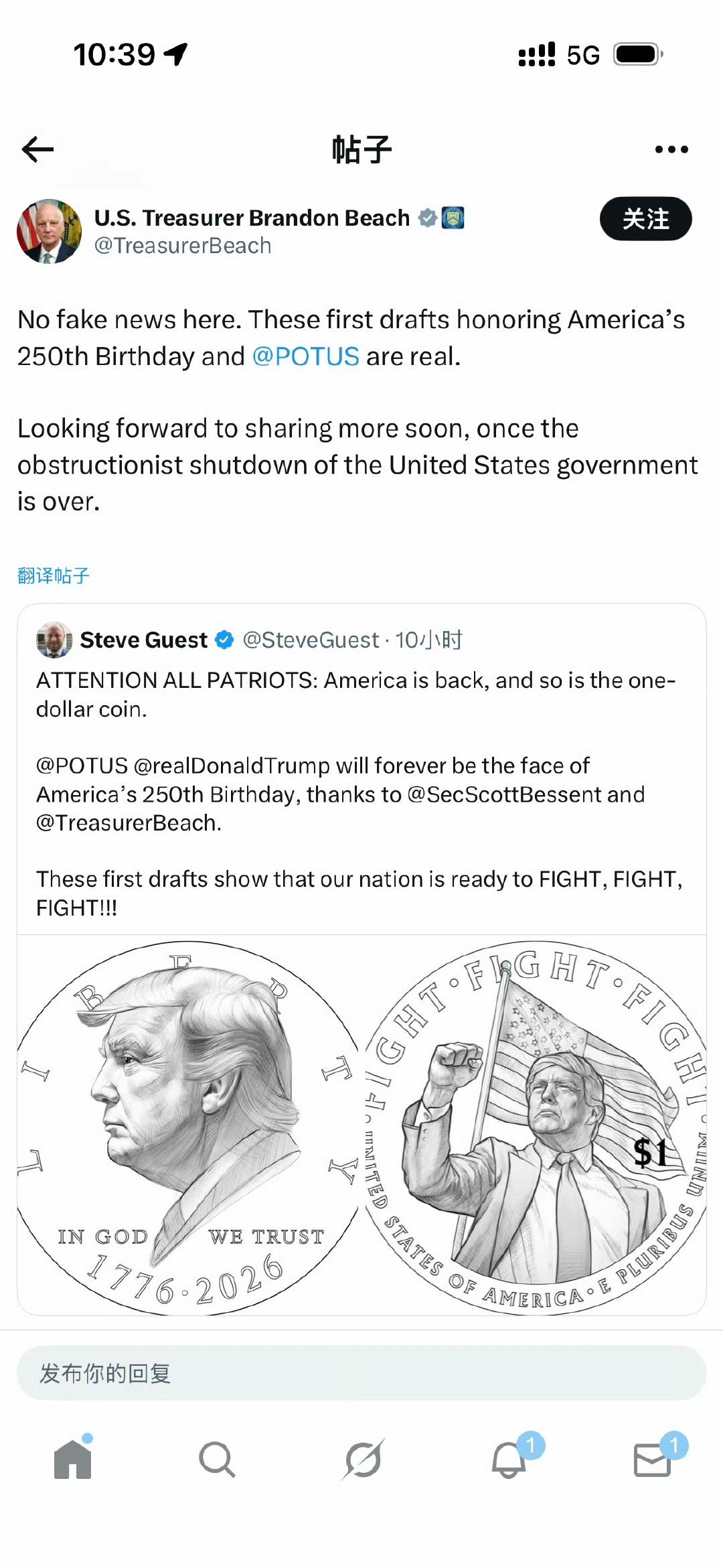Open the quoted Steve Guest post text
Screen dimensions: 723x1568
[360, 794]
